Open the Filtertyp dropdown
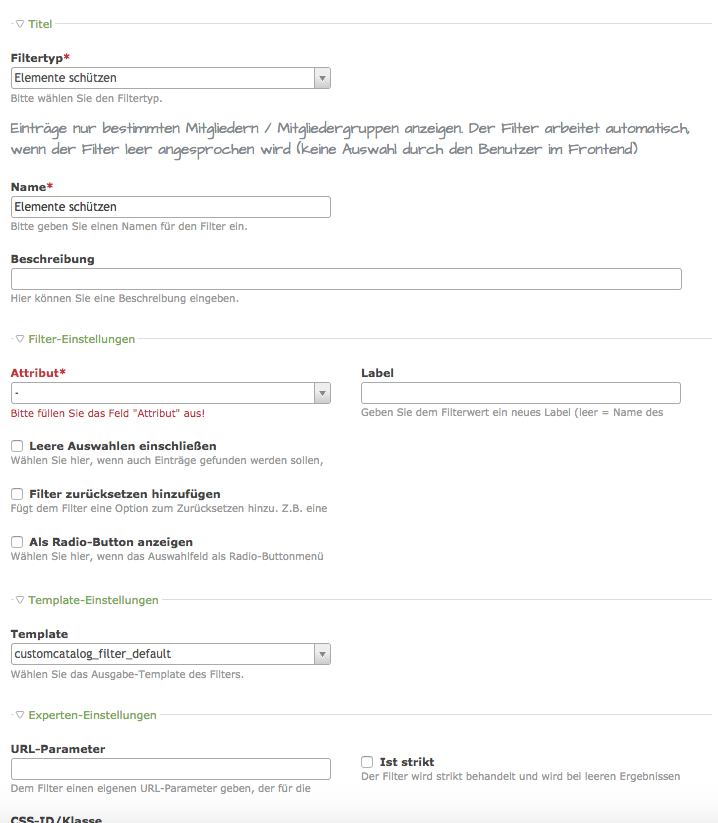Viewport: 718px width, 823px height. [171, 78]
